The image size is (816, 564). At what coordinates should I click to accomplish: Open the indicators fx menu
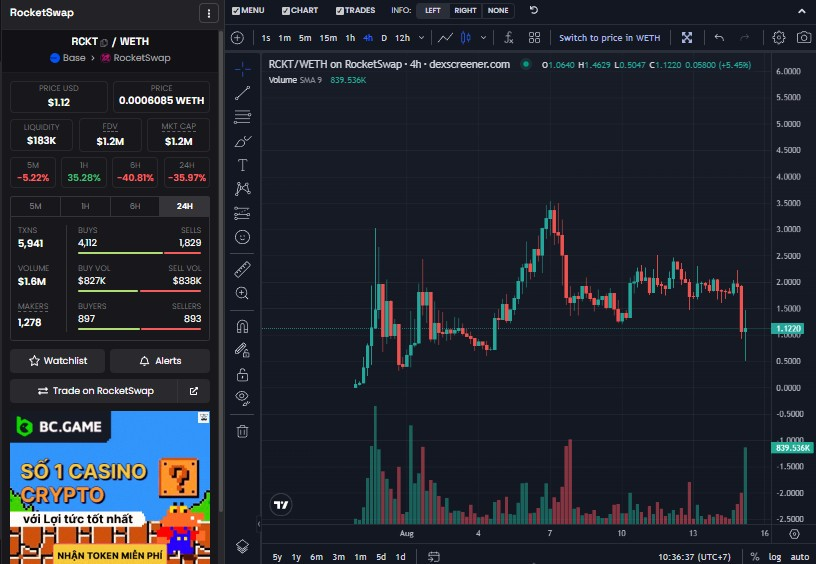[508, 37]
